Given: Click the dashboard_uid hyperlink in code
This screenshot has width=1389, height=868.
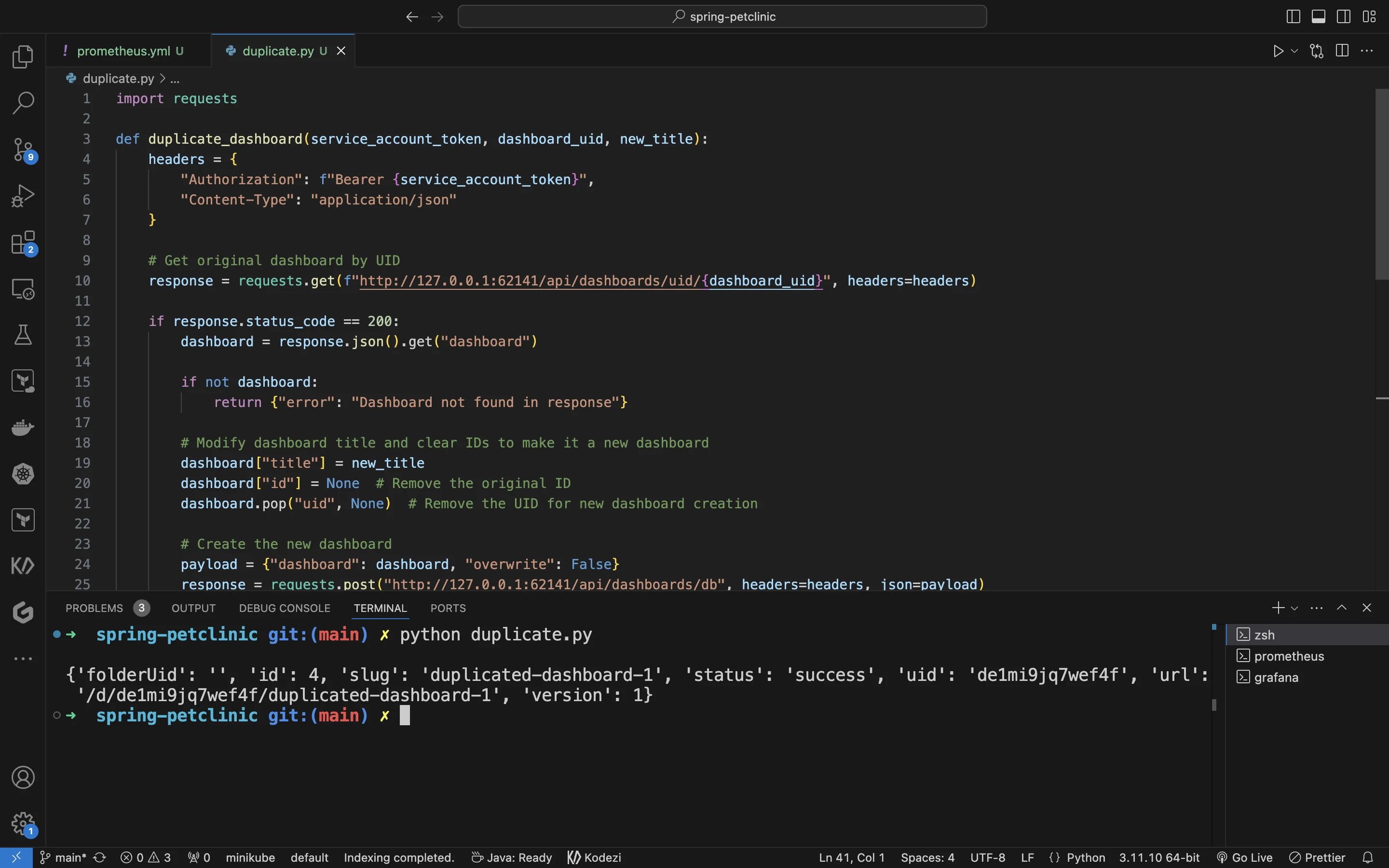Looking at the screenshot, I should coord(763,281).
